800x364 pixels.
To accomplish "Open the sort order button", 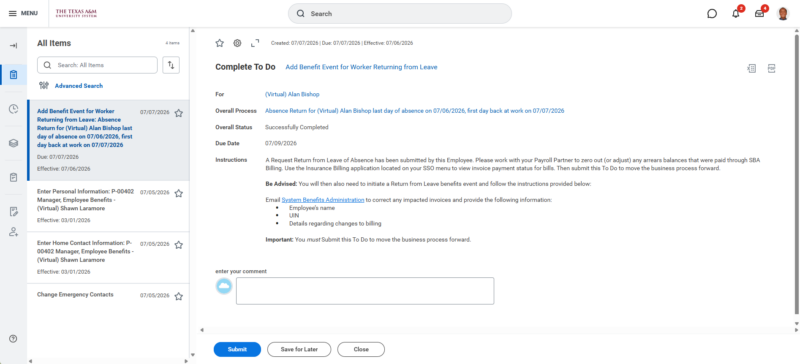I will click(171, 65).
